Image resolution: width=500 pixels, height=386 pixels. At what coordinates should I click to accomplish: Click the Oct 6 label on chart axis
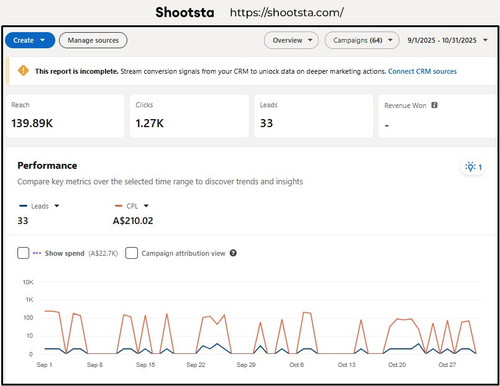click(x=296, y=365)
